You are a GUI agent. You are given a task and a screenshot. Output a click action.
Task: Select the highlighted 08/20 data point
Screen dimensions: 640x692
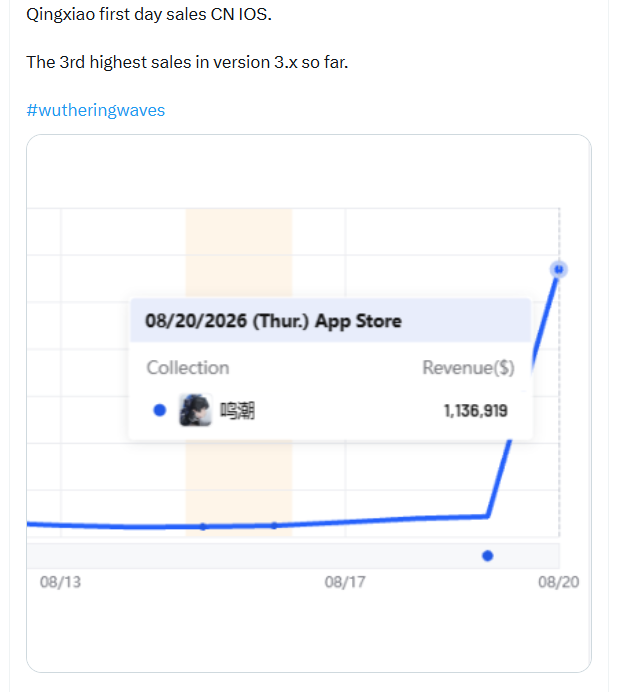[559, 269]
